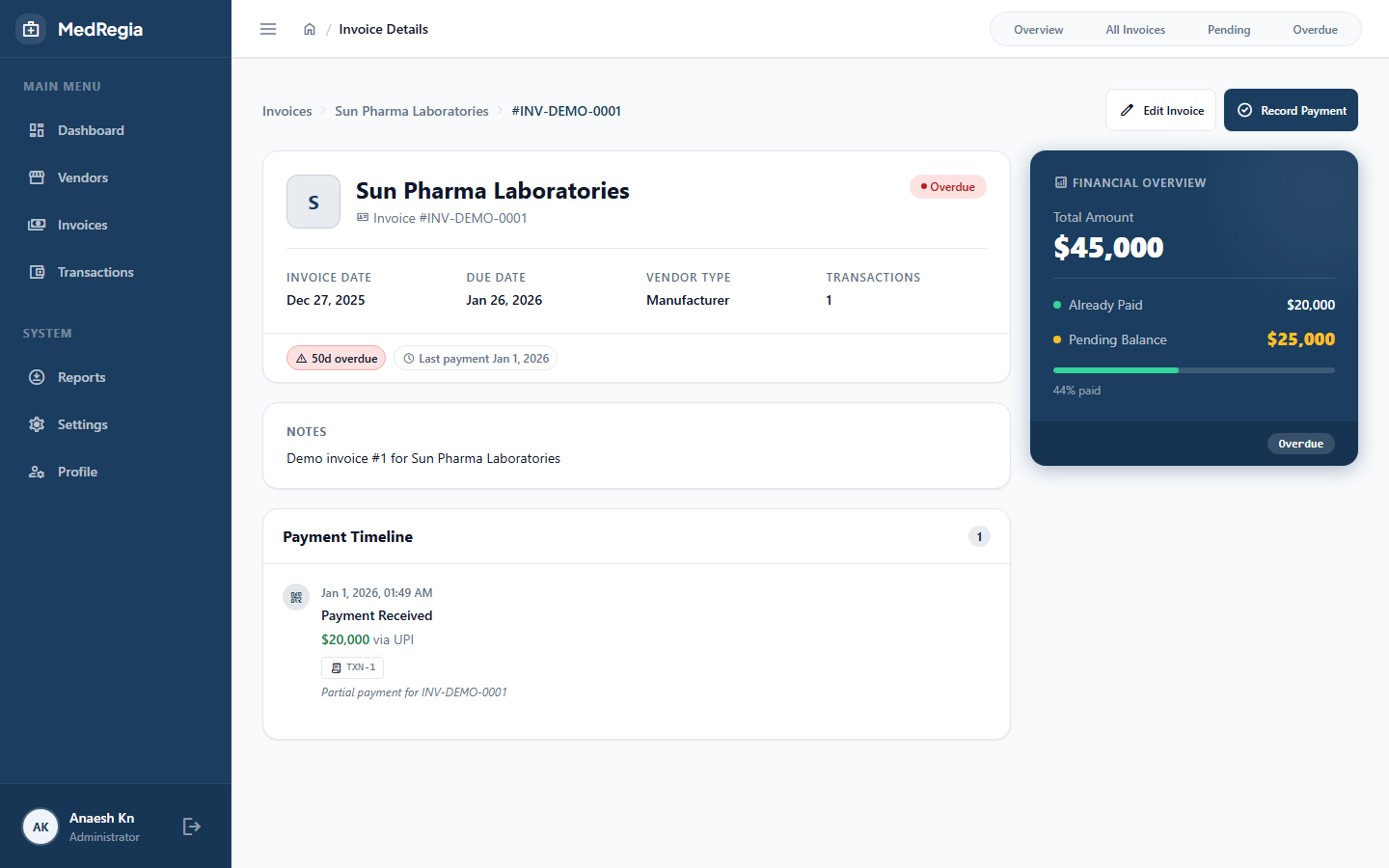The width and height of the screenshot is (1389, 868).
Task: Click the Edit Invoice button
Action: (1160, 110)
